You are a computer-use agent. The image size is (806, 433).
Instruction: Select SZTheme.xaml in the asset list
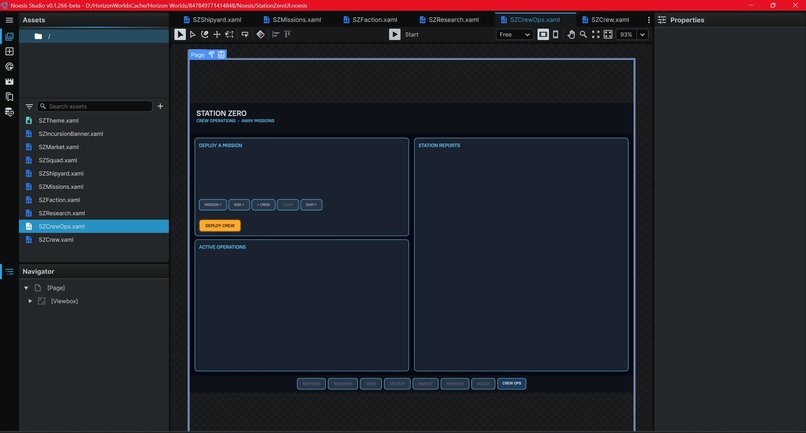pos(94,120)
